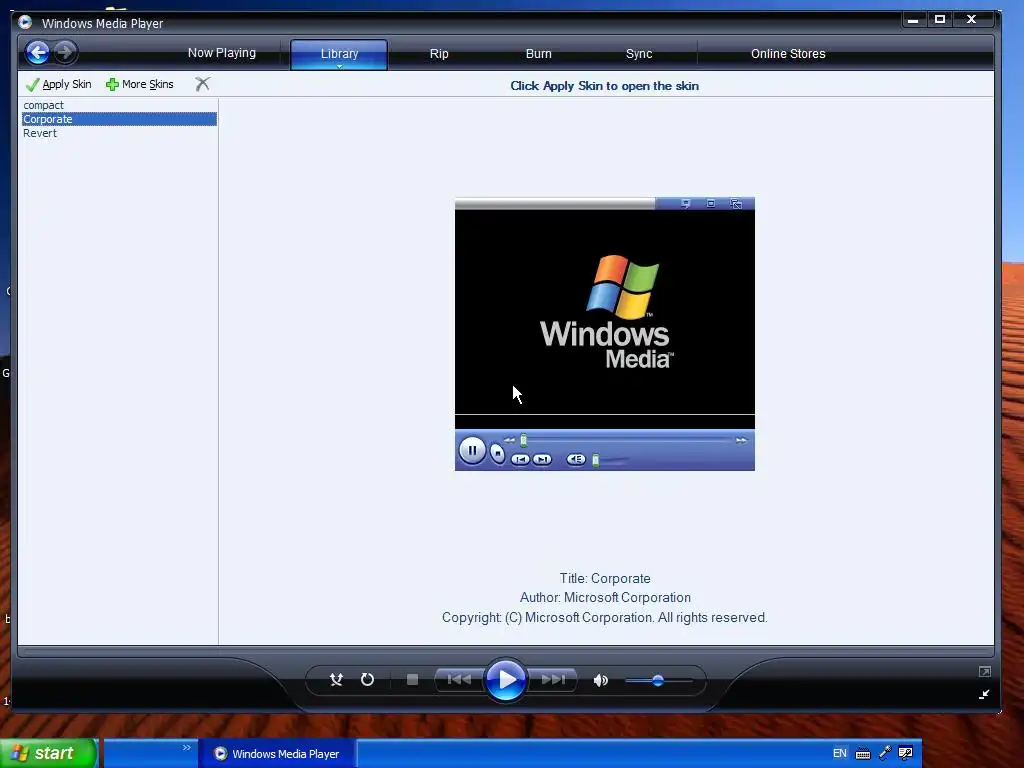Open the Library tab
The image size is (1024, 768).
point(339,53)
